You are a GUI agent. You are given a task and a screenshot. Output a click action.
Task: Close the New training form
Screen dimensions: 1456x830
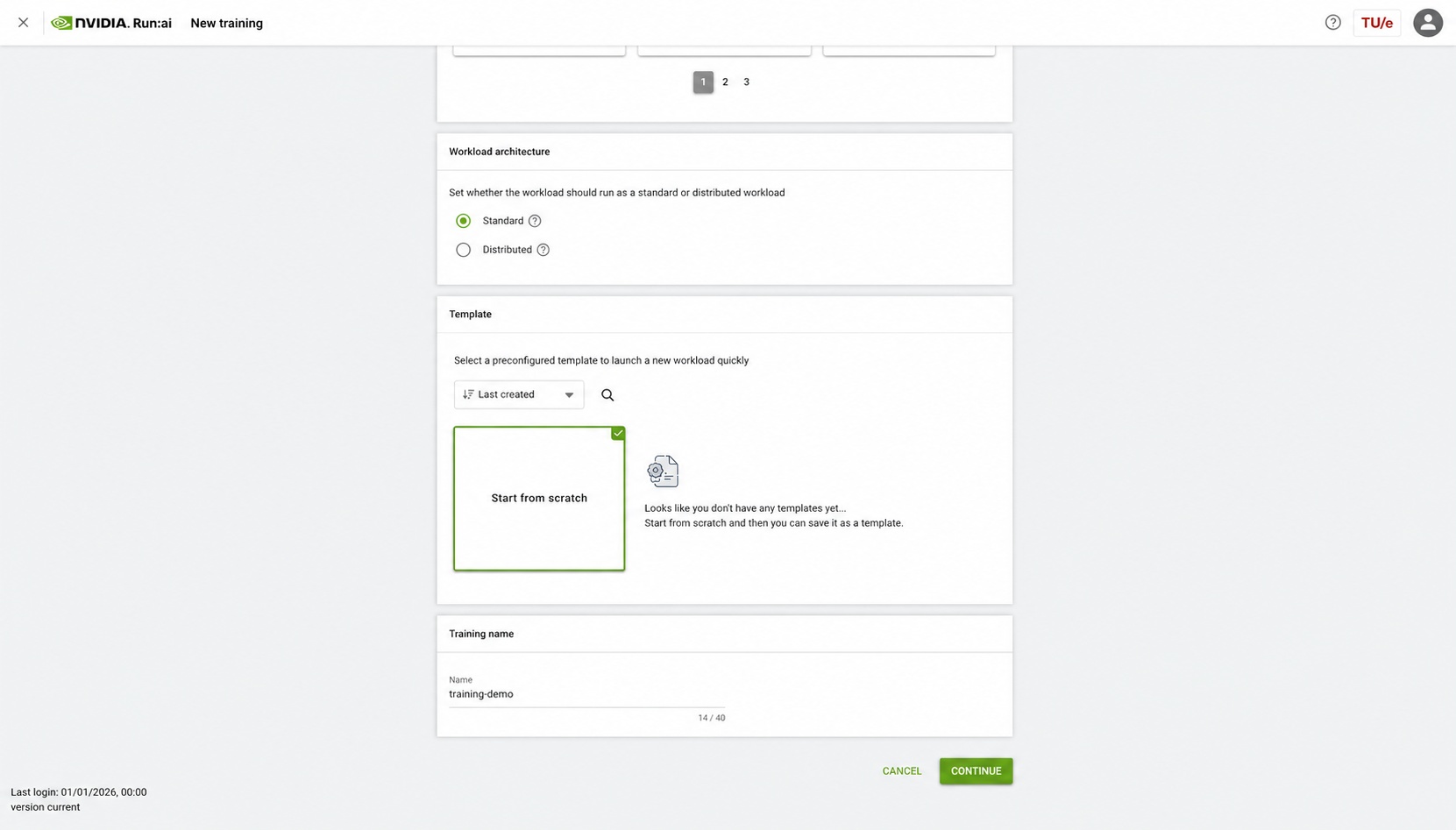coord(24,23)
